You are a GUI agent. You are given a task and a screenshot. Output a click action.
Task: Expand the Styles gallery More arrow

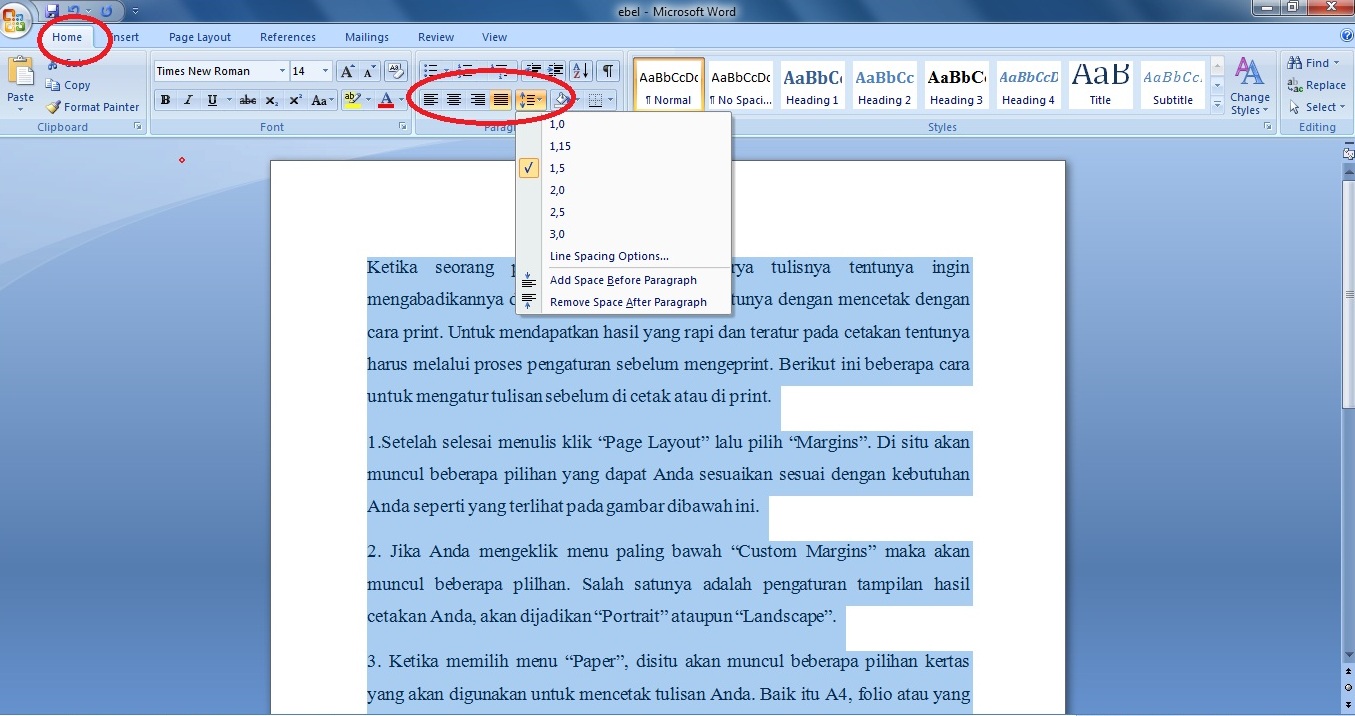[1217, 104]
